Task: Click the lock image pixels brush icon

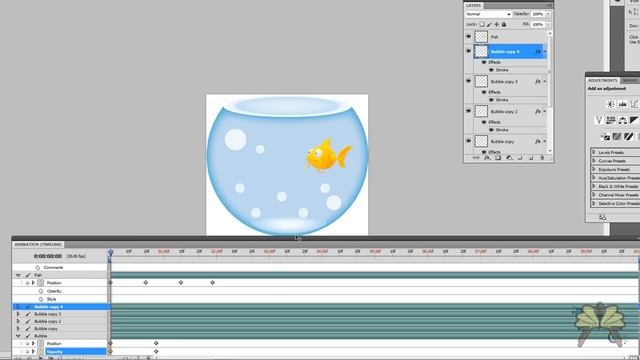Action: point(489,24)
